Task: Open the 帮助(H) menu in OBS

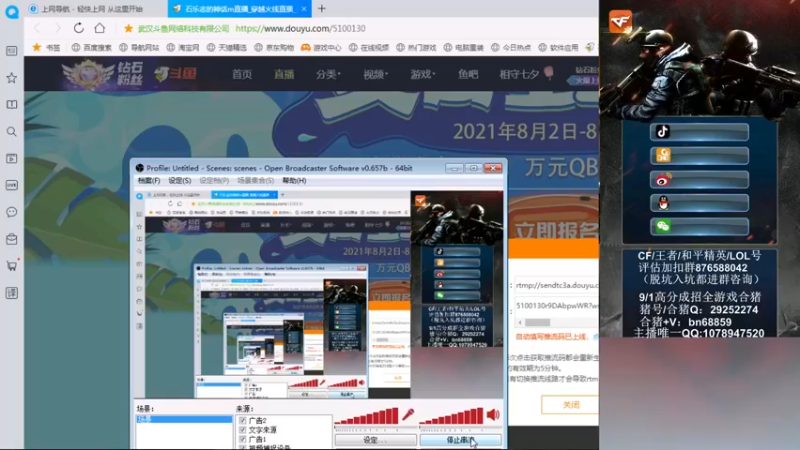Action: pos(294,181)
